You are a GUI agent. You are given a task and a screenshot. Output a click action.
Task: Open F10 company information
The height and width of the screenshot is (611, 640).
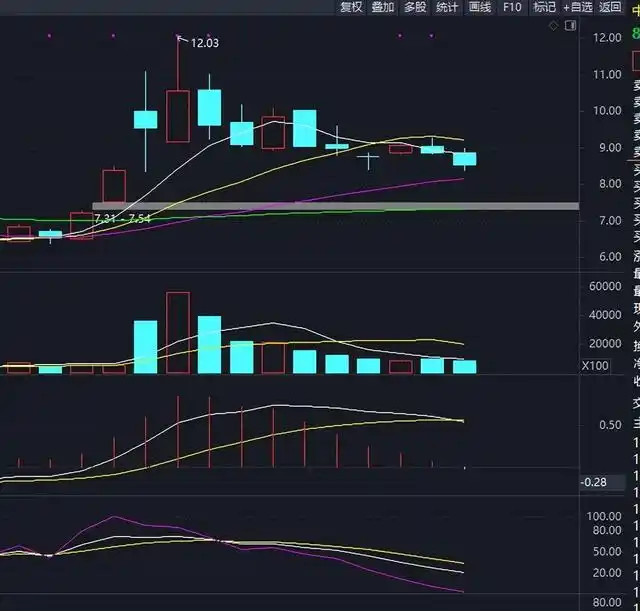point(512,7)
